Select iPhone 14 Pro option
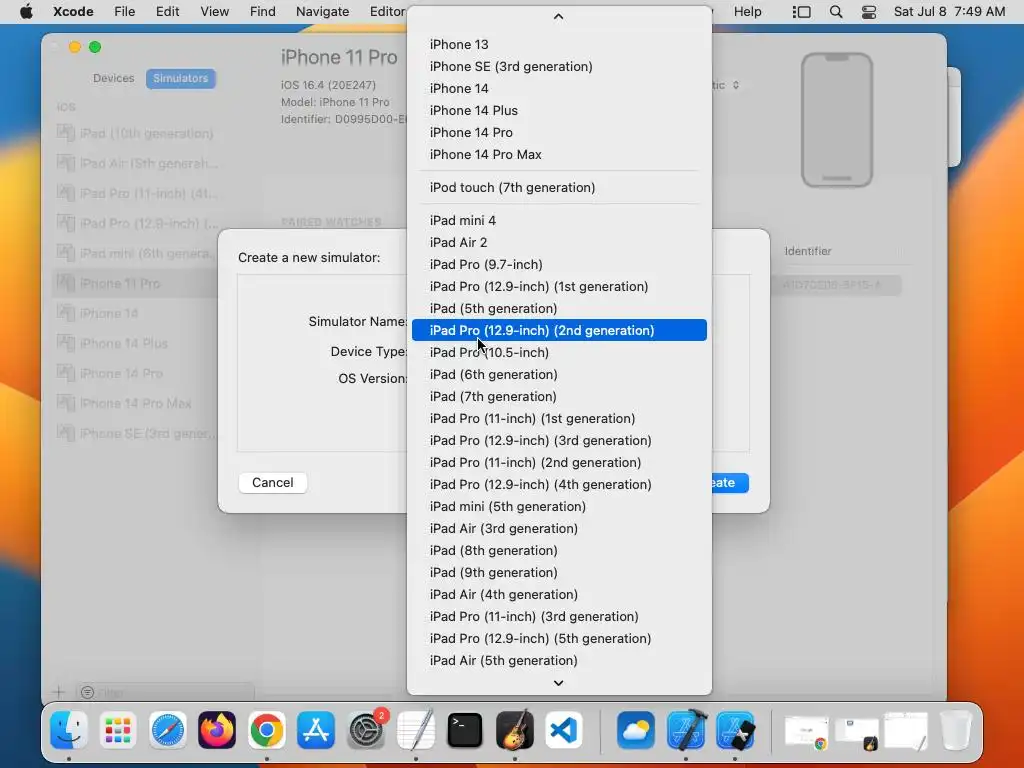 point(559,133)
